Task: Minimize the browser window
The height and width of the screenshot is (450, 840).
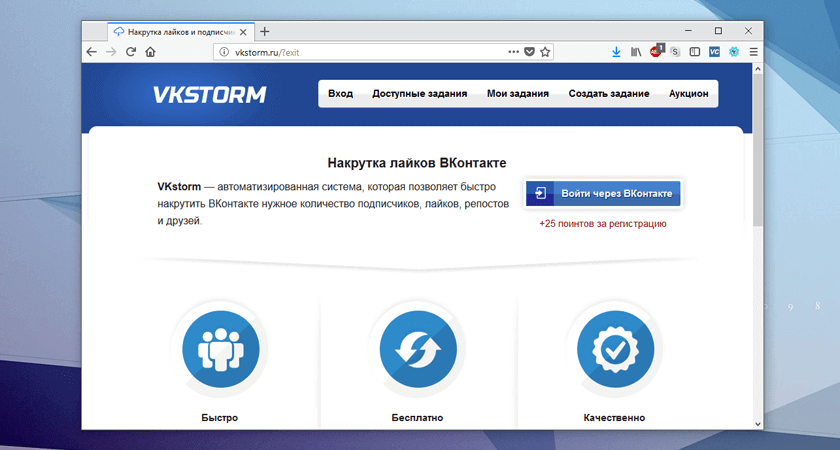Action: [688, 31]
